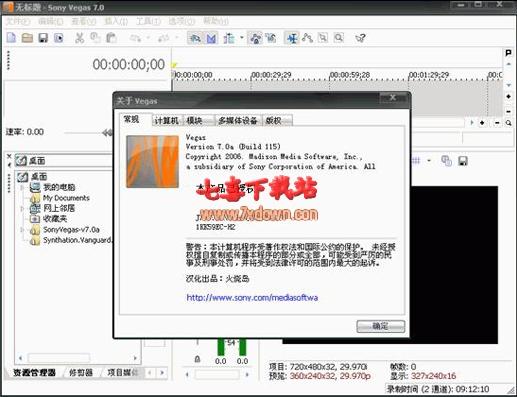The height and width of the screenshot is (397, 517).
Task: Switch to the 资源管理器 bottom tab
Action: 34,372
